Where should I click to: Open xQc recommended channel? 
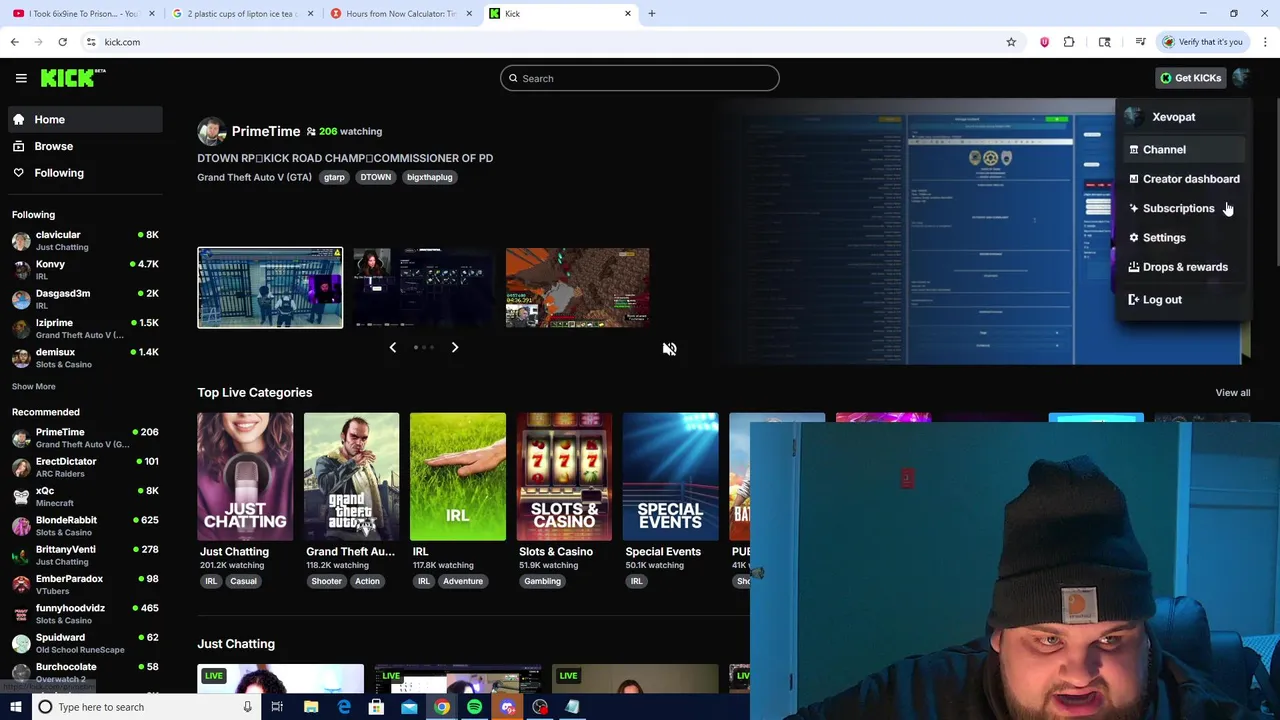click(85, 496)
